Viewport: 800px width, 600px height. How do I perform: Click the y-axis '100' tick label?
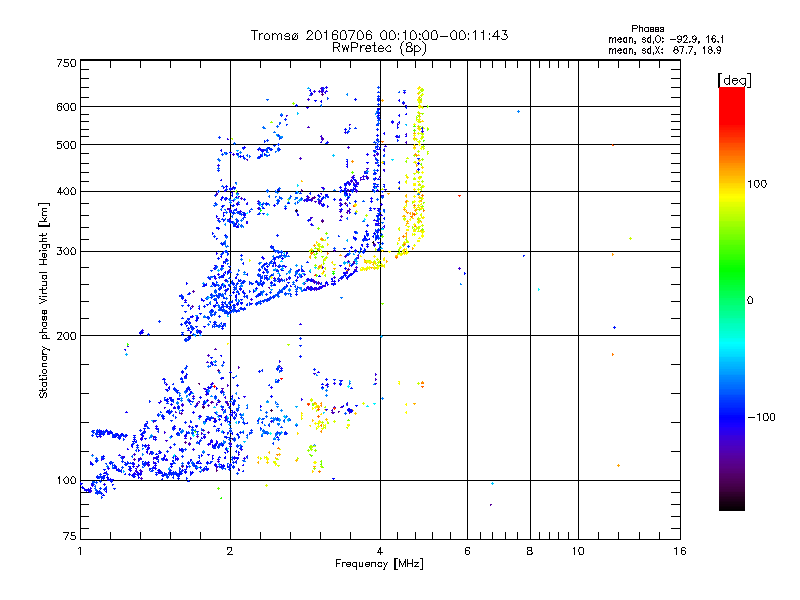(x=66, y=480)
